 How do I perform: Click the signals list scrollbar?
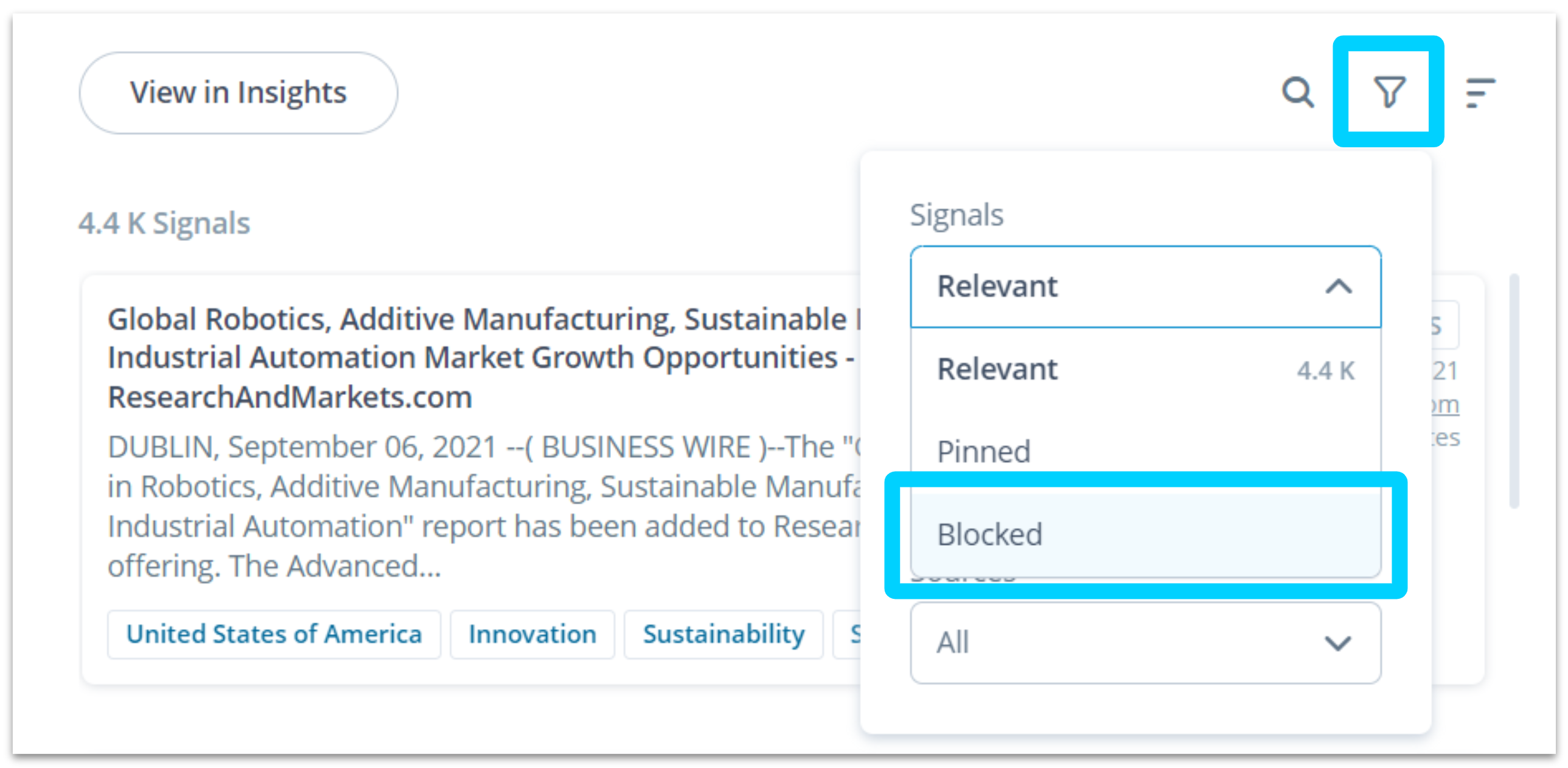[1514, 391]
